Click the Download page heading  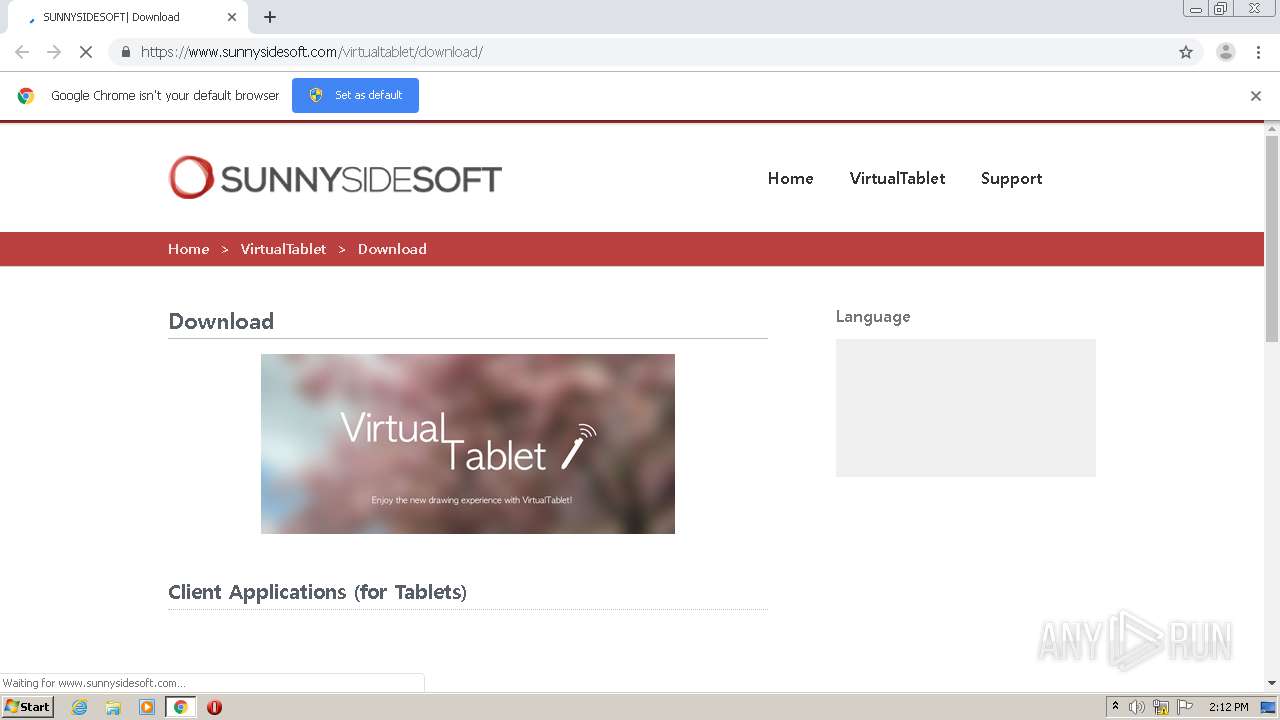(221, 321)
